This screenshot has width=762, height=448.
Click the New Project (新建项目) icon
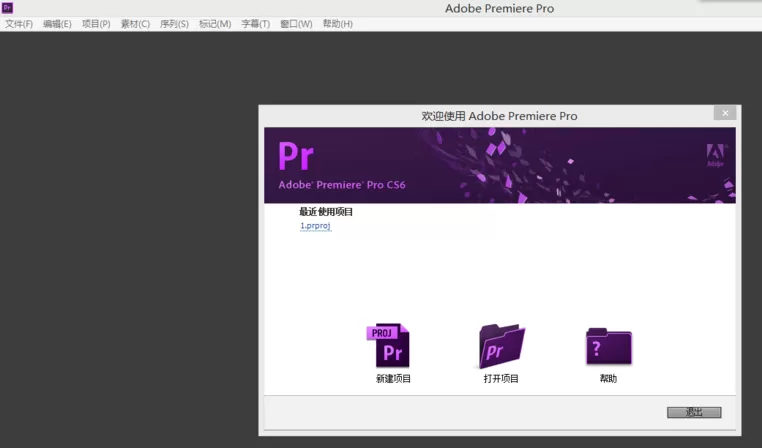click(x=388, y=345)
